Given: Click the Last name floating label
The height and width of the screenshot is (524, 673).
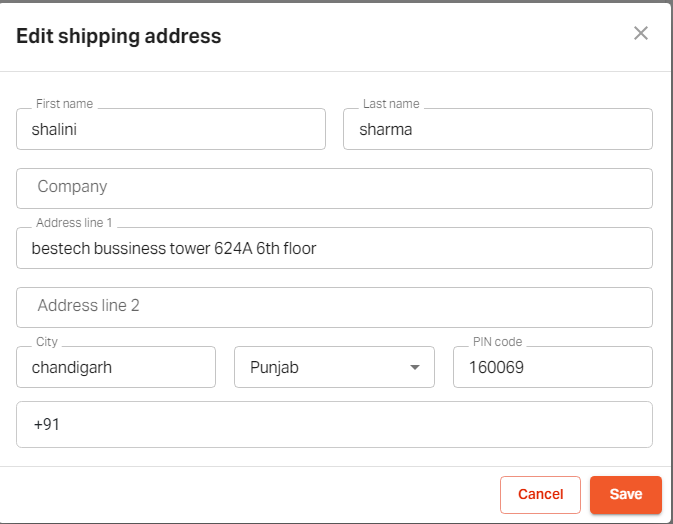Looking at the screenshot, I should coord(391,104).
